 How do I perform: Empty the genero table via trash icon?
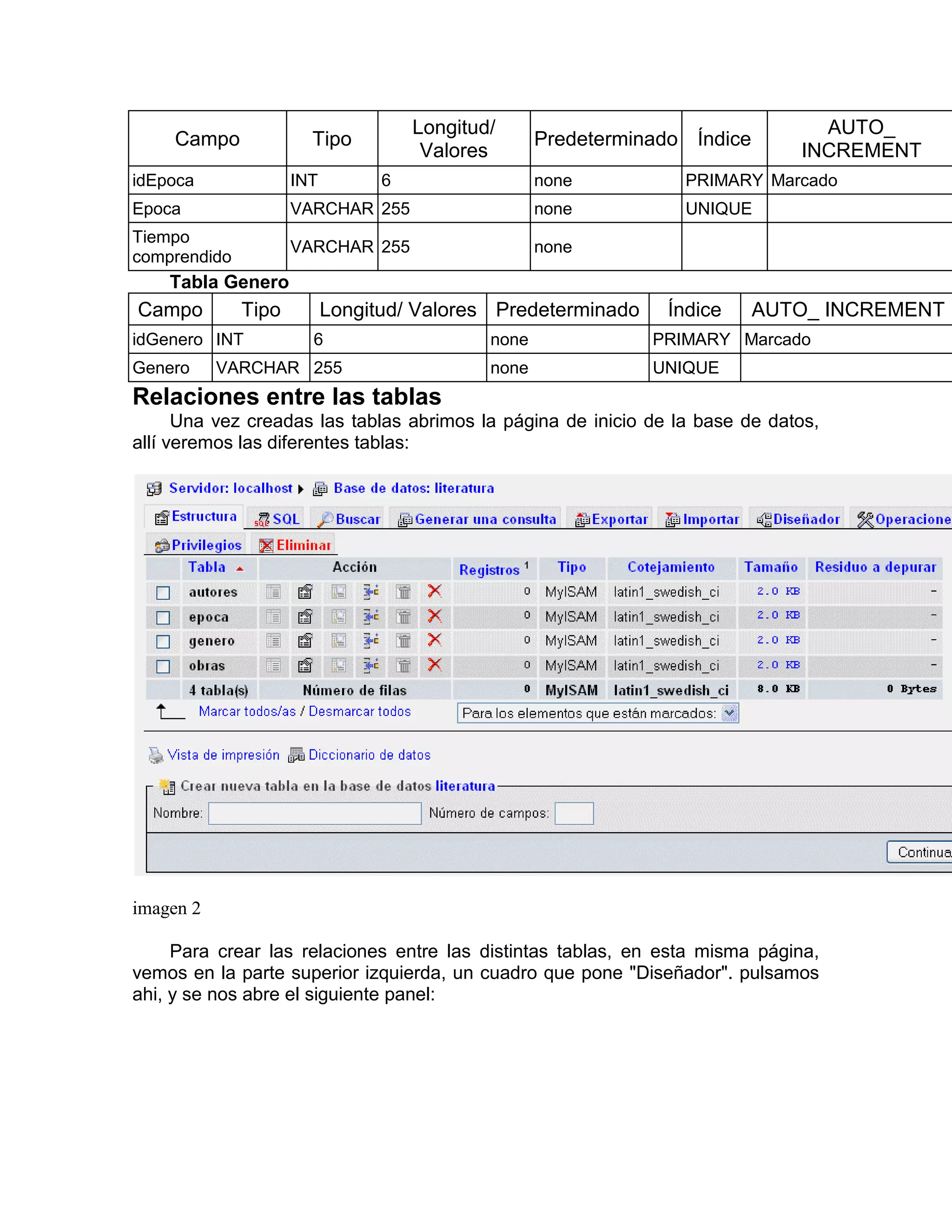click(x=403, y=641)
